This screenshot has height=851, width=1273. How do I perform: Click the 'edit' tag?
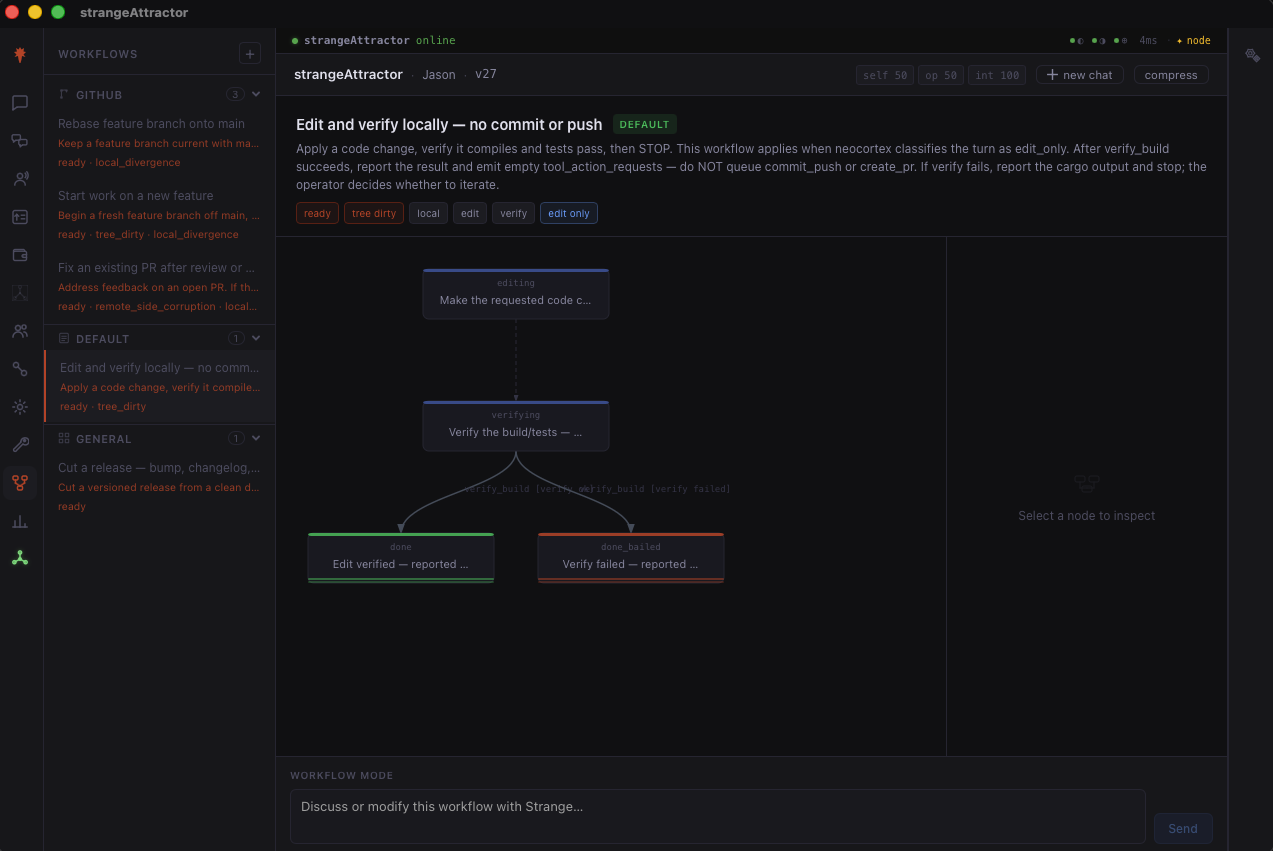470,213
